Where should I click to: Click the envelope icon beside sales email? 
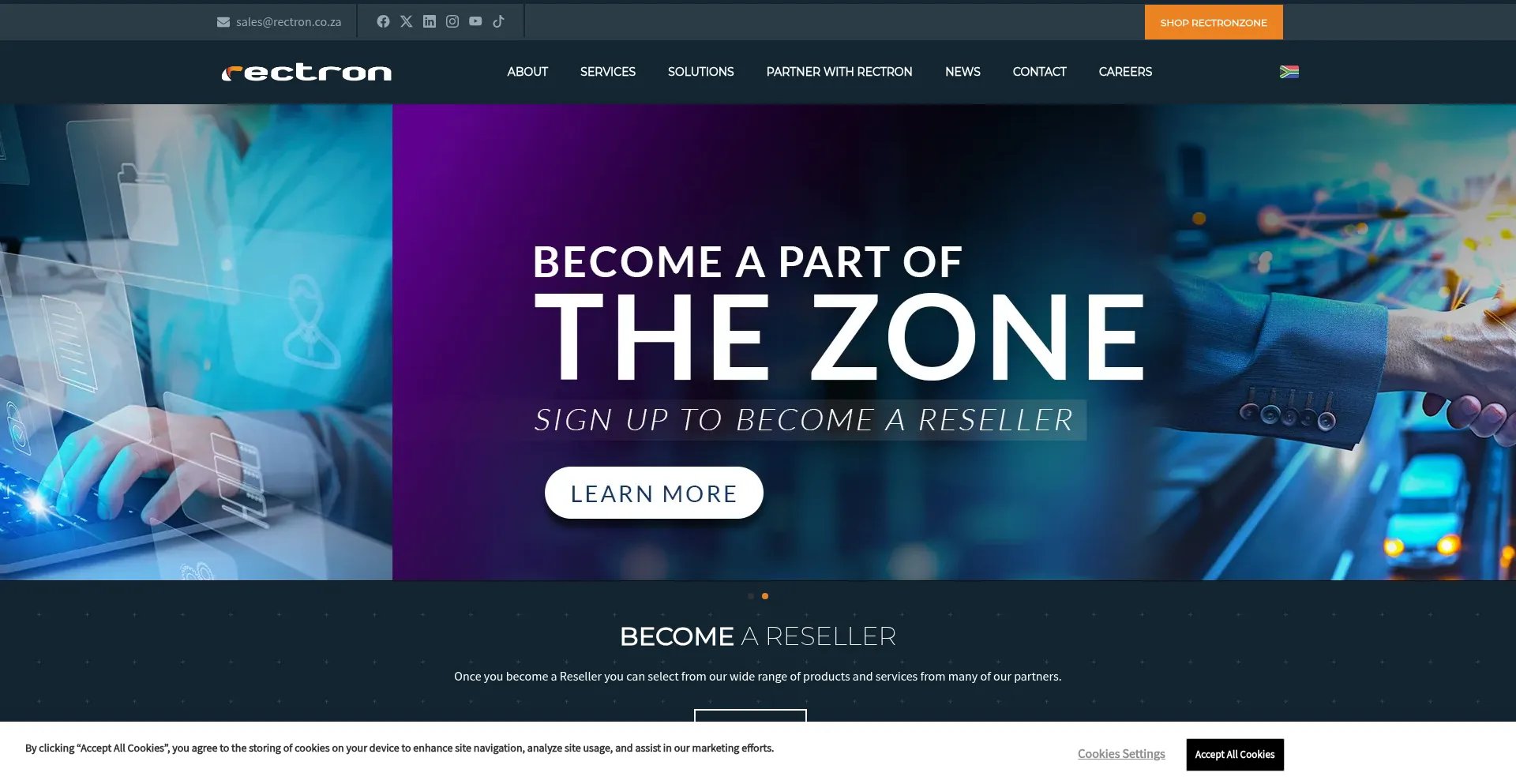tap(223, 22)
